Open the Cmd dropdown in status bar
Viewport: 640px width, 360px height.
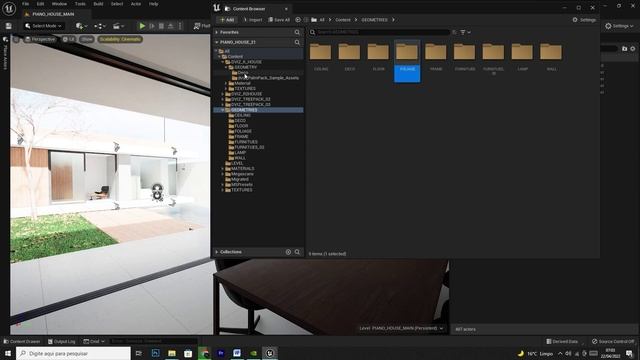[94, 341]
